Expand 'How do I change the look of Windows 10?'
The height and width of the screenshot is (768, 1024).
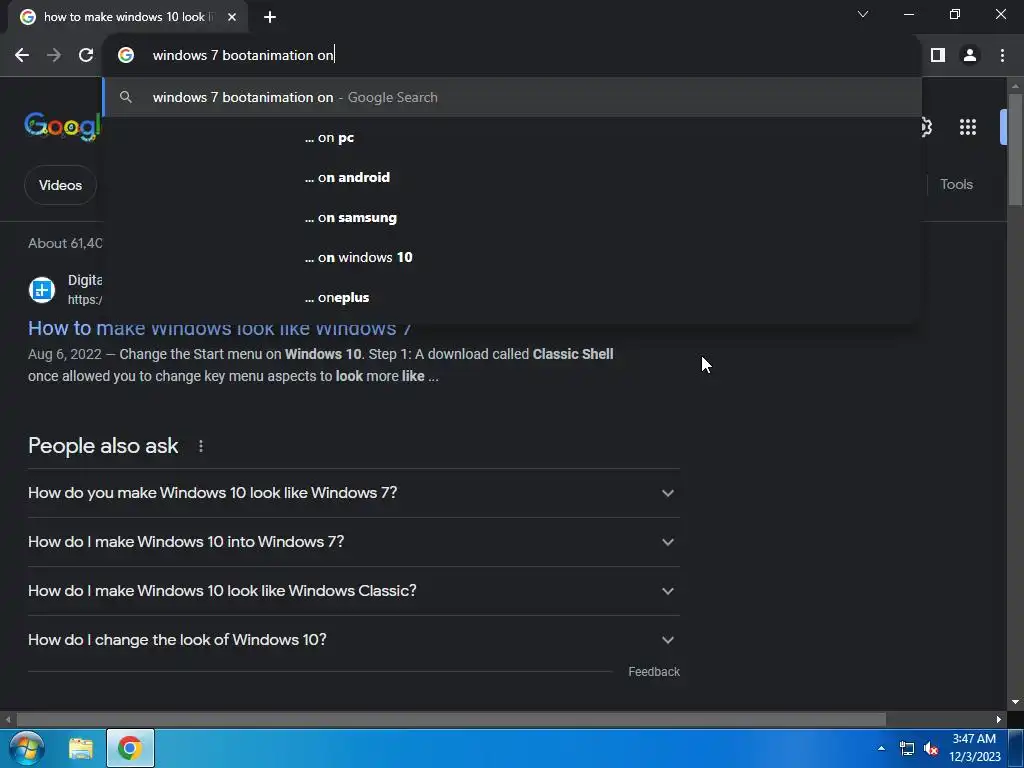click(x=353, y=640)
